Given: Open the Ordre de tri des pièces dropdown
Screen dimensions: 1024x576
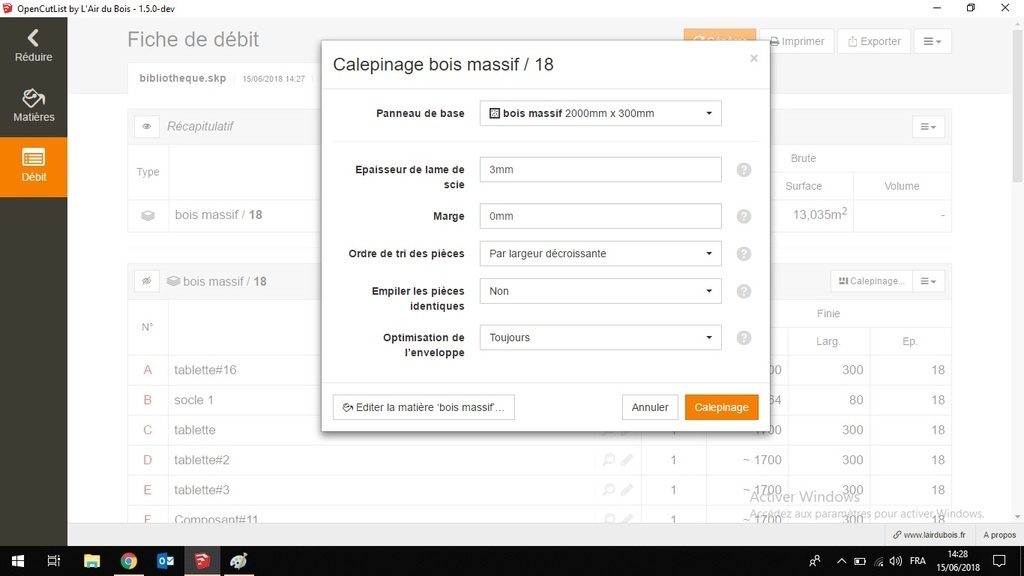Looking at the screenshot, I should (600, 253).
